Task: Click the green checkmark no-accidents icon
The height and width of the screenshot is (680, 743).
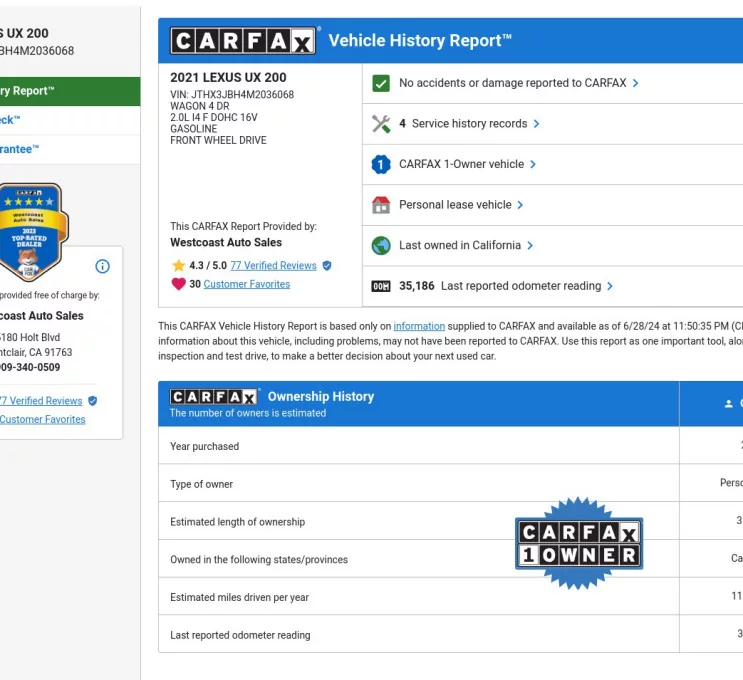Action: pos(381,83)
